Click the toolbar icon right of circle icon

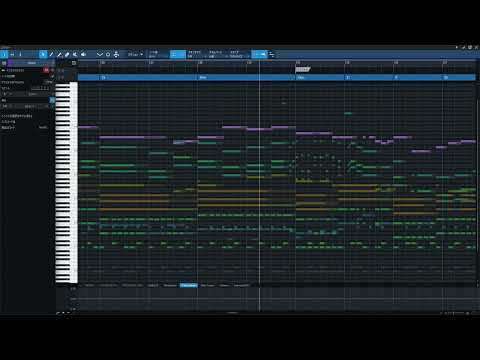[116, 54]
